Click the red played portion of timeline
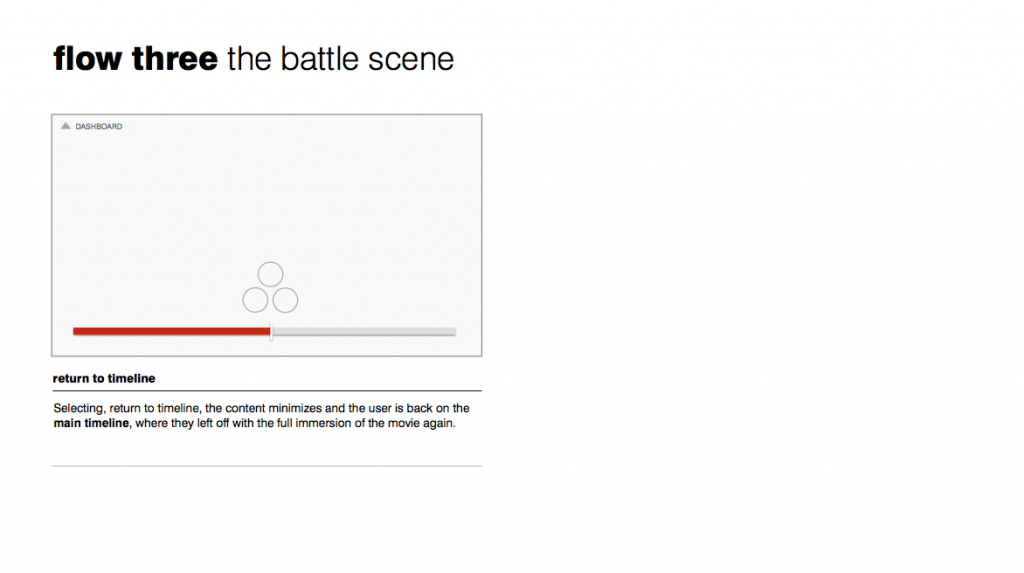 pos(171,331)
